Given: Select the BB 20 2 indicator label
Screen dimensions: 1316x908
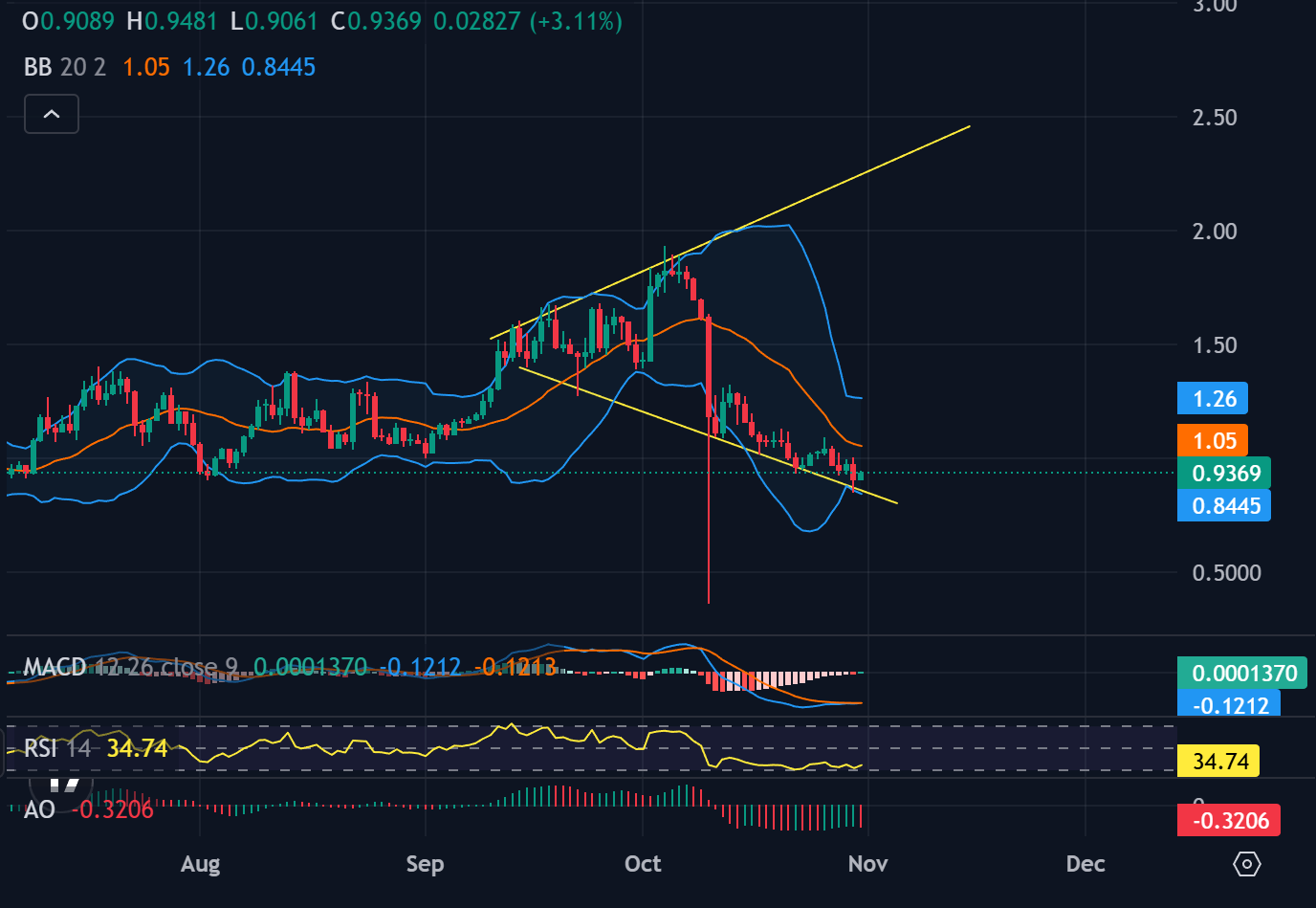Looking at the screenshot, I should coord(64,67).
